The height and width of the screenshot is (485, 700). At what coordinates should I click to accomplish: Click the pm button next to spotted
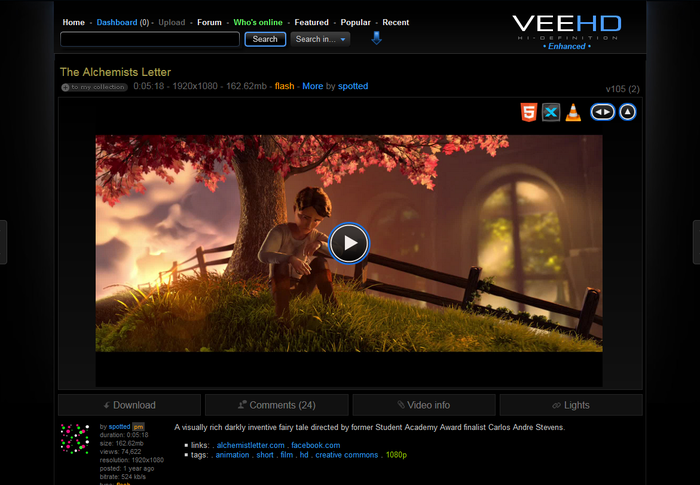pos(138,427)
